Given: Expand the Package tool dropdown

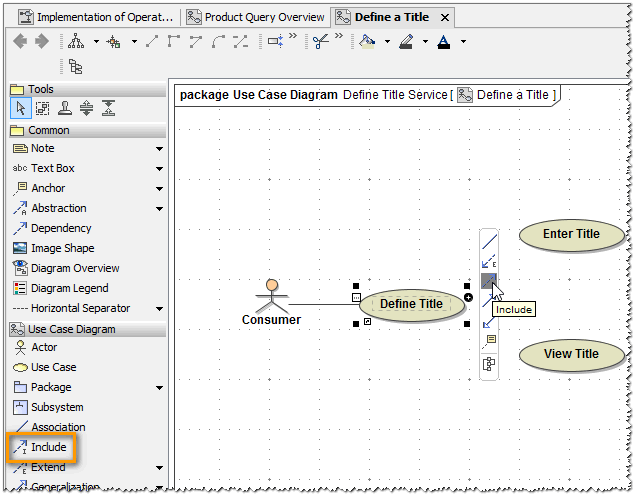Looking at the screenshot, I should (x=159, y=388).
